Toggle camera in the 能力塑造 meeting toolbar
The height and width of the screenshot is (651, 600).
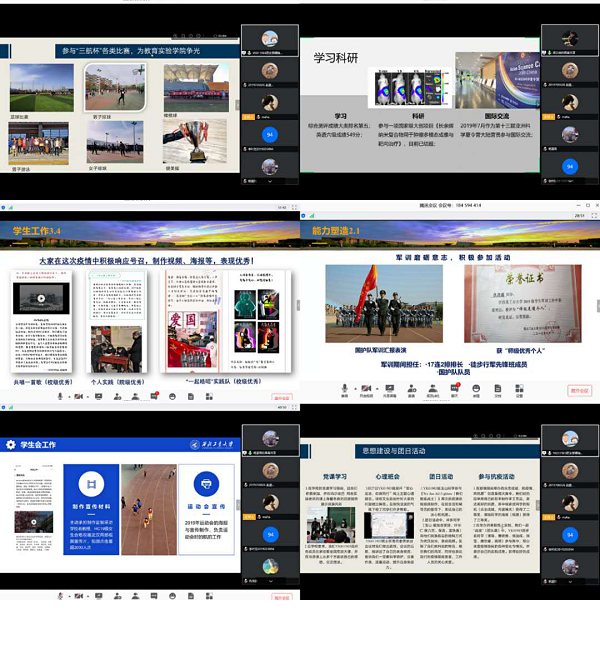pos(366,389)
